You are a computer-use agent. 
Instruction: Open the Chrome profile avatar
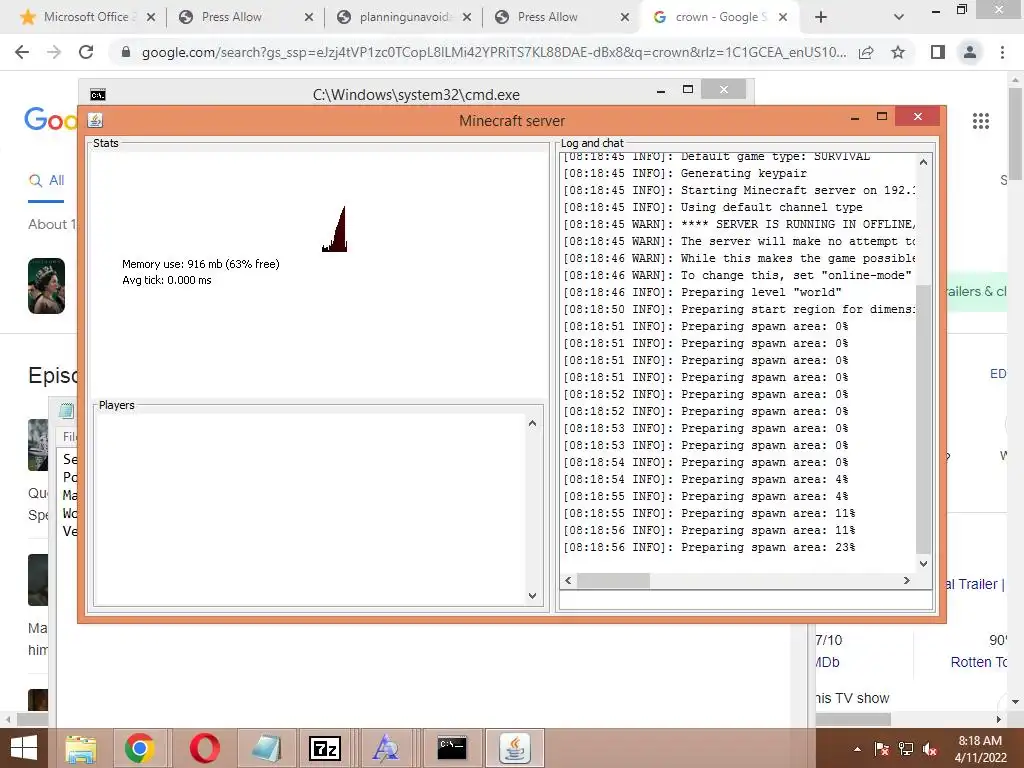(x=970, y=52)
